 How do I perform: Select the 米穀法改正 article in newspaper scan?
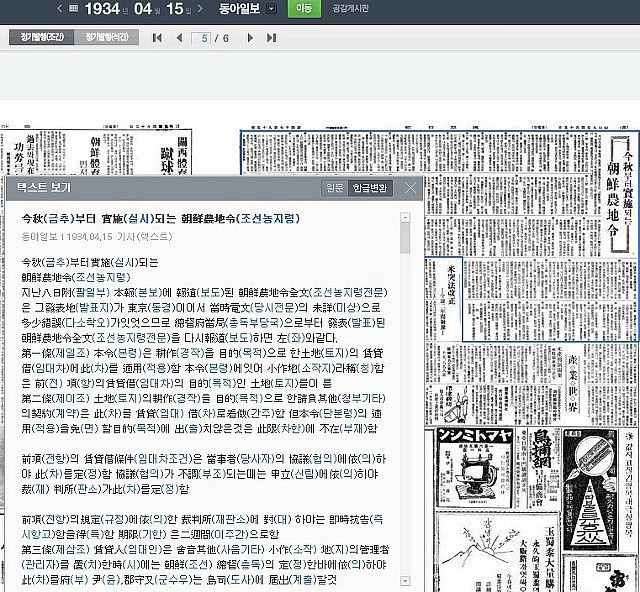point(443,298)
